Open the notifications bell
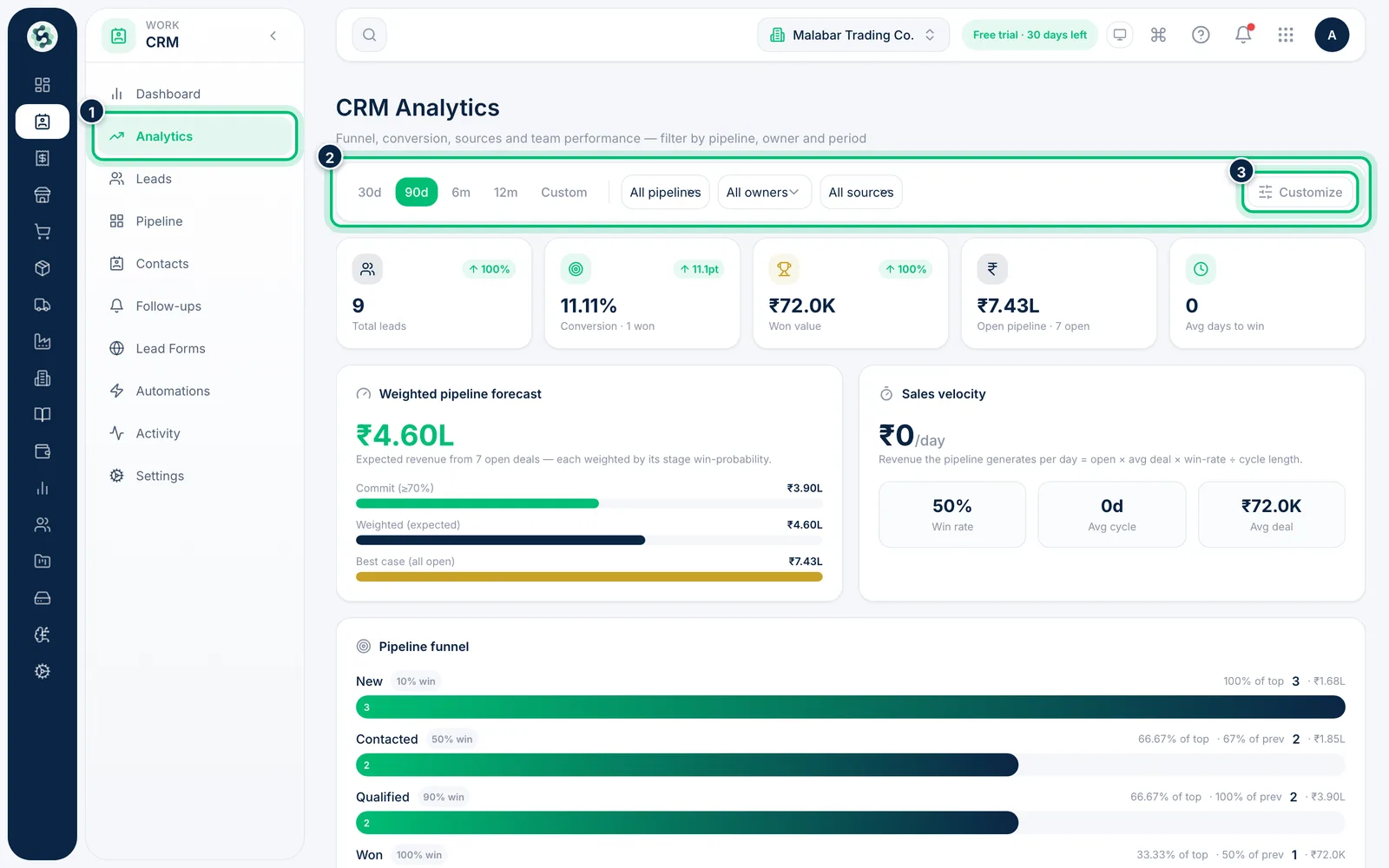This screenshot has width=1389, height=868. pyautogui.click(x=1243, y=35)
